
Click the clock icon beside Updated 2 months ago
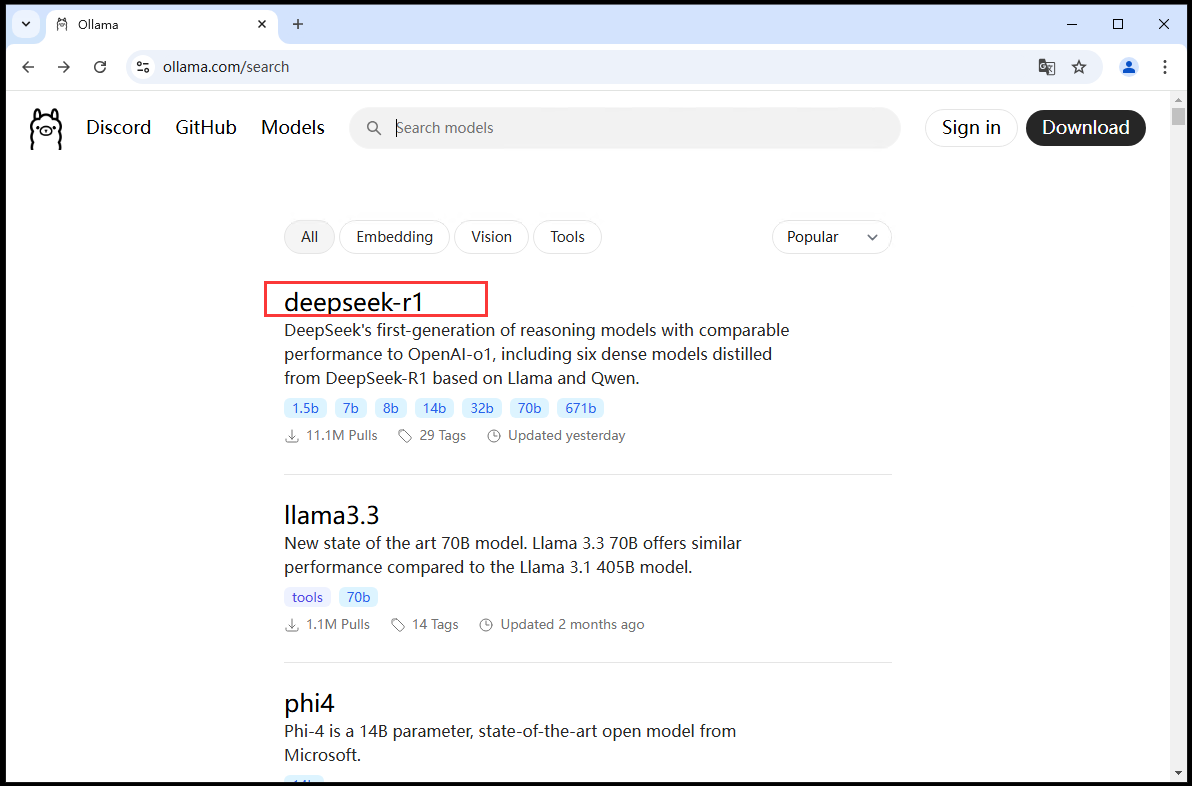point(487,625)
